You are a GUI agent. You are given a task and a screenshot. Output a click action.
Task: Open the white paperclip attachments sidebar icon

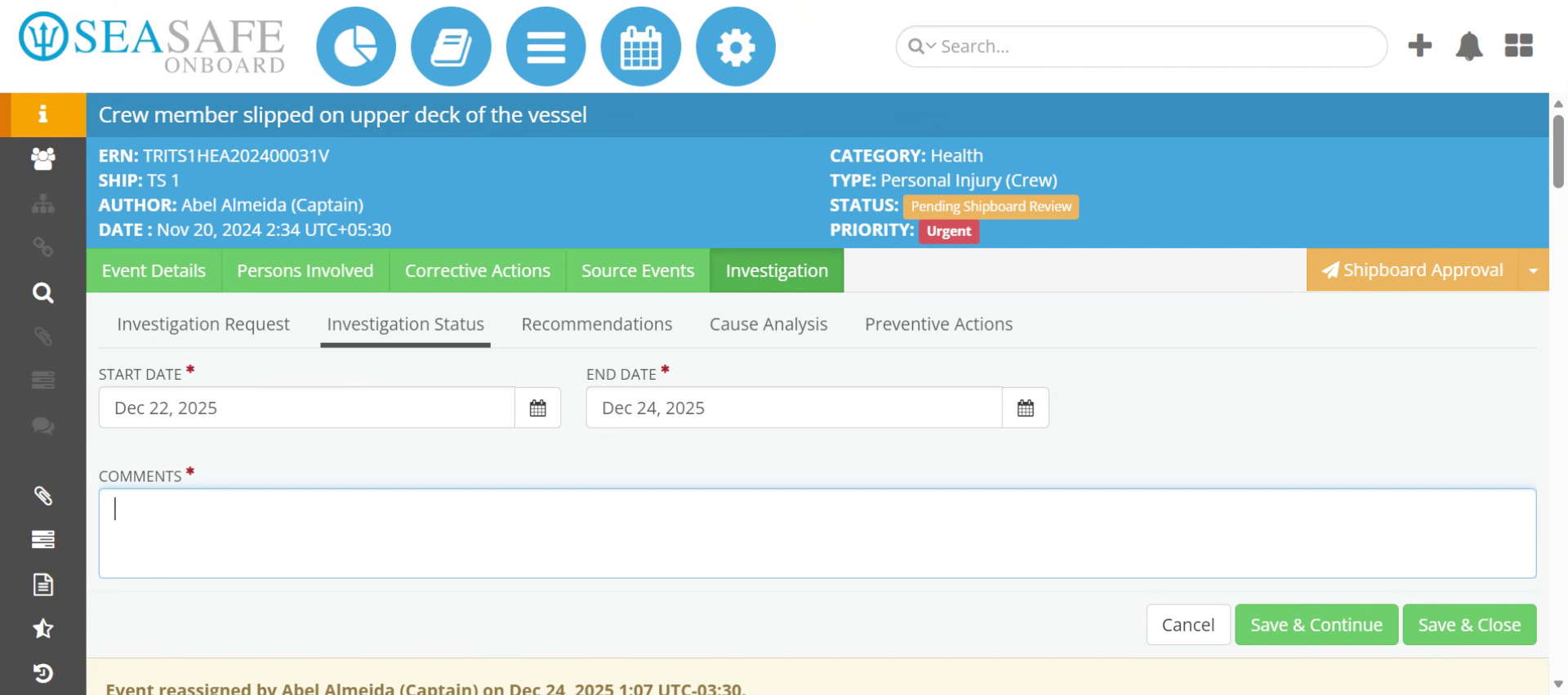tap(42, 496)
